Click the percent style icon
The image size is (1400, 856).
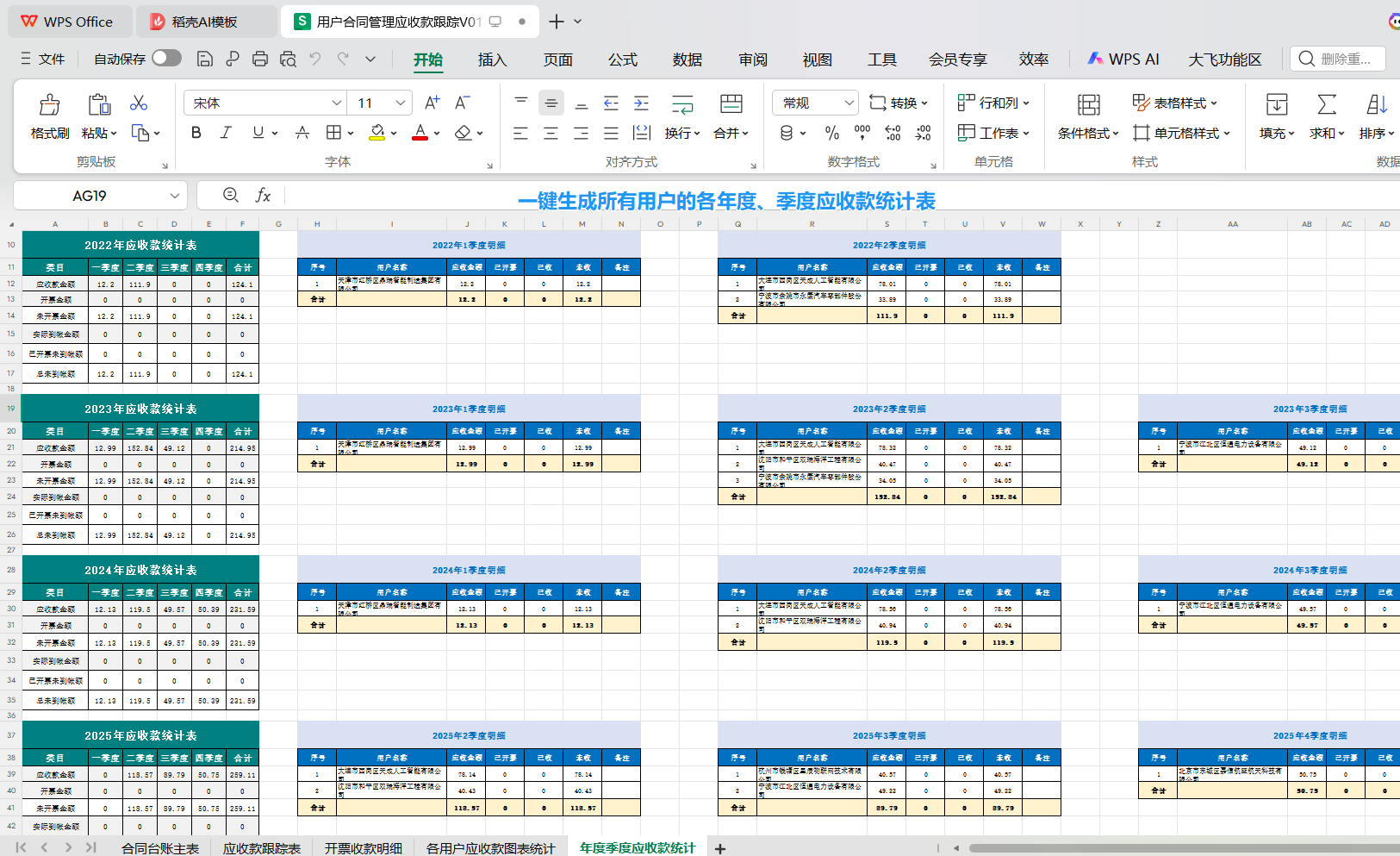831,133
